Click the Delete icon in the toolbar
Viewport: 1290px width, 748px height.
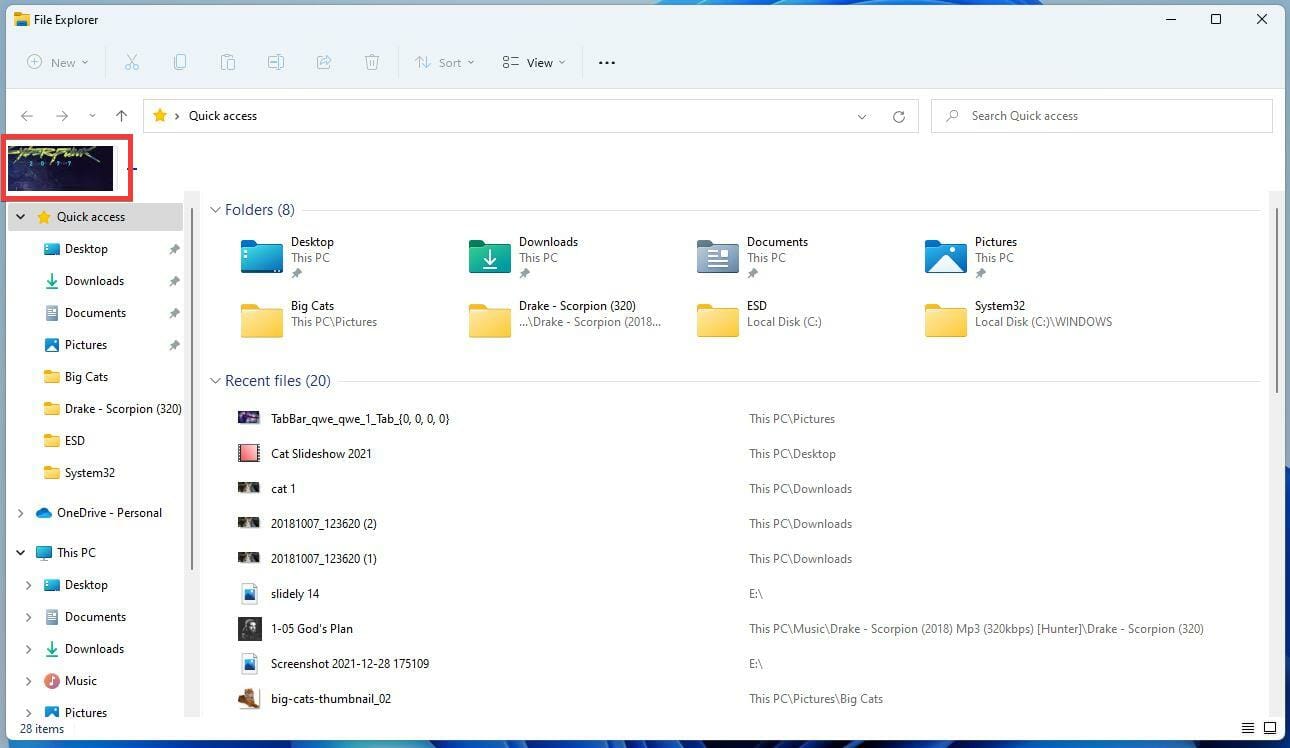[x=371, y=62]
